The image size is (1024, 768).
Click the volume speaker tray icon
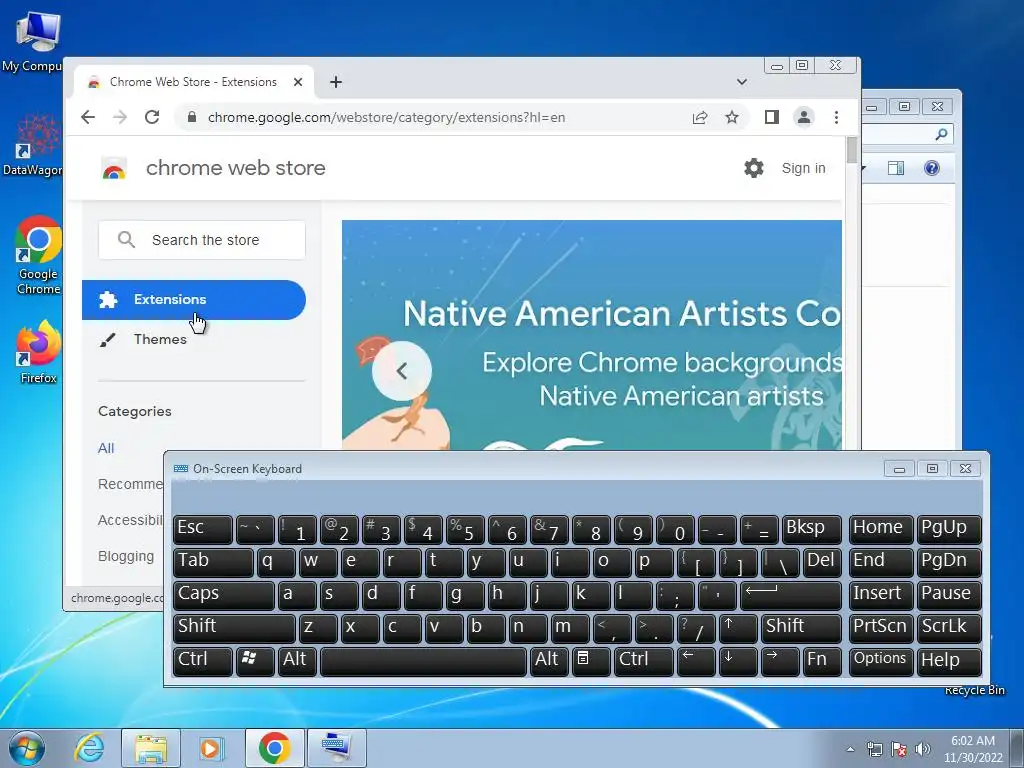(923, 749)
